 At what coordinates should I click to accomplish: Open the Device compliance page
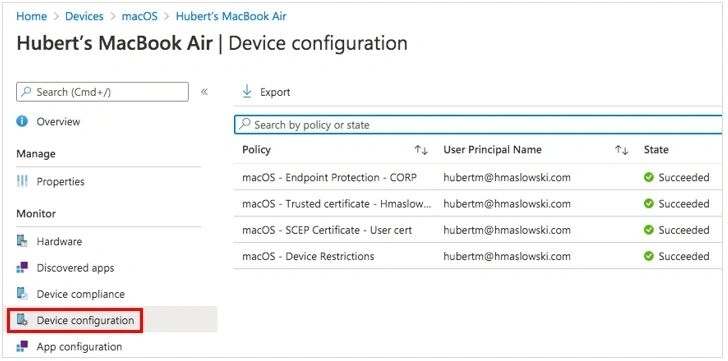(81, 294)
